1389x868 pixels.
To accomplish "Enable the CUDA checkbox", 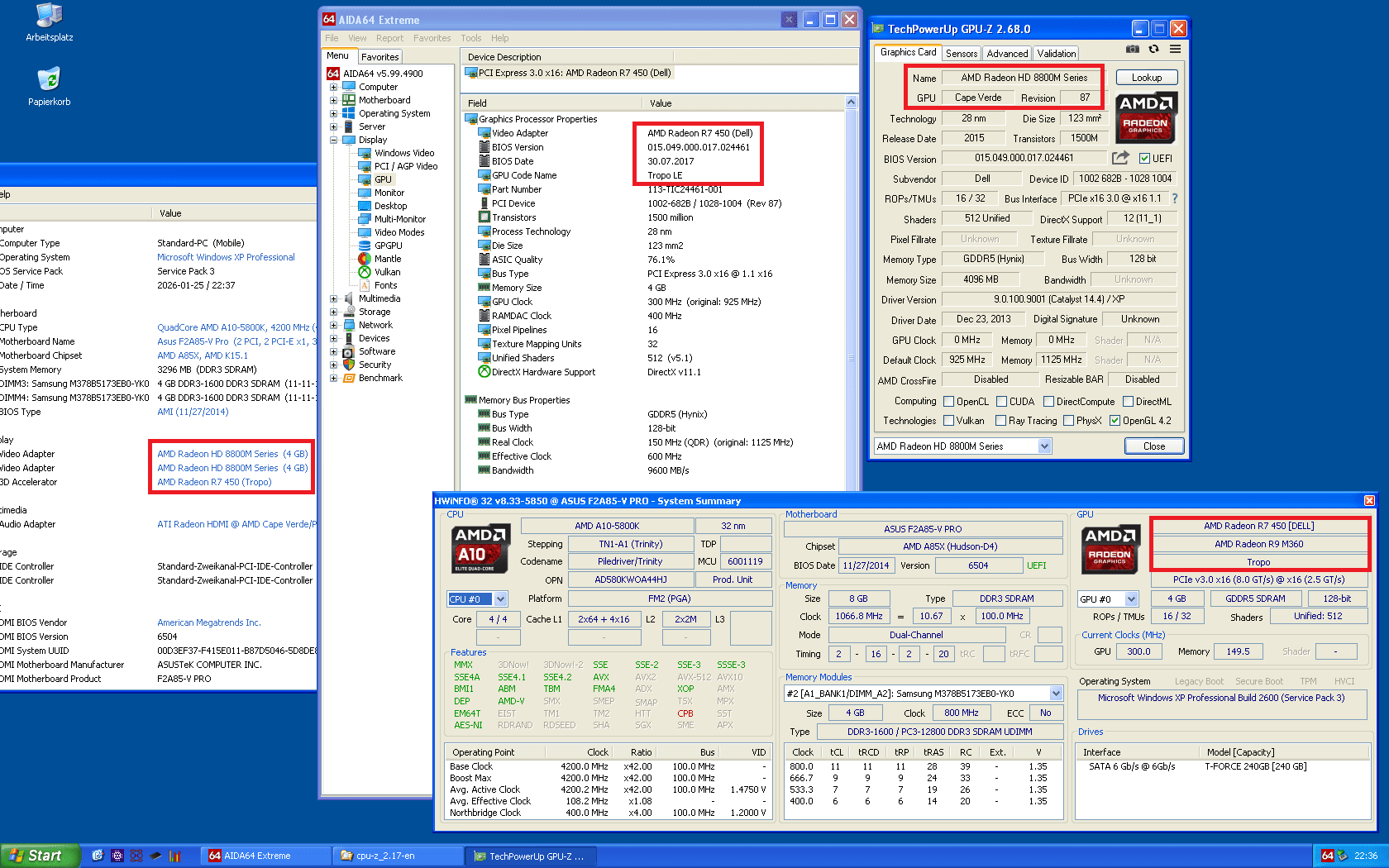I will [1002, 402].
